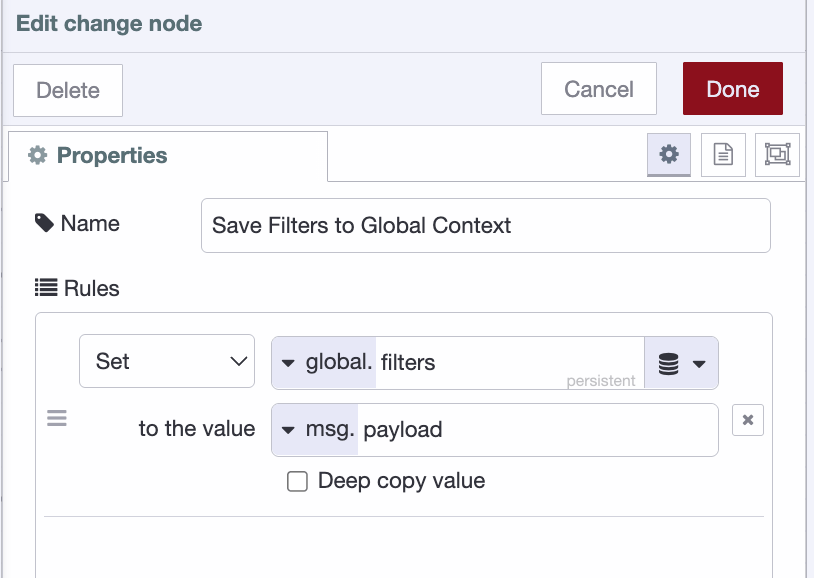Image resolution: width=814 pixels, height=578 pixels.
Task: Open the Set action dropdown
Action: pos(167,361)
